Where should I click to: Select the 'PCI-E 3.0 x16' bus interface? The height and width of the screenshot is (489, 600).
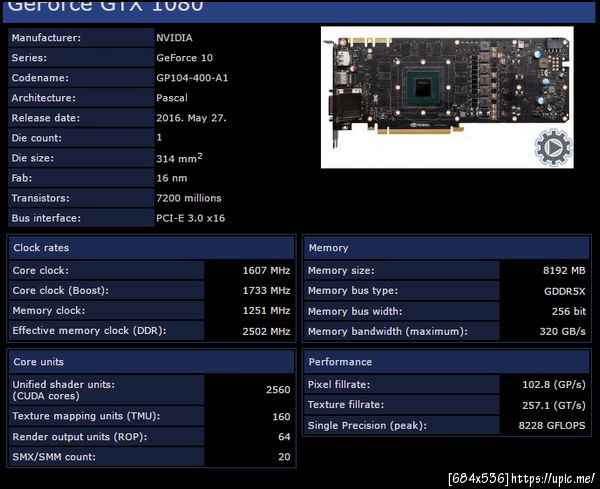pyautogui.click(x=191, y=218)
